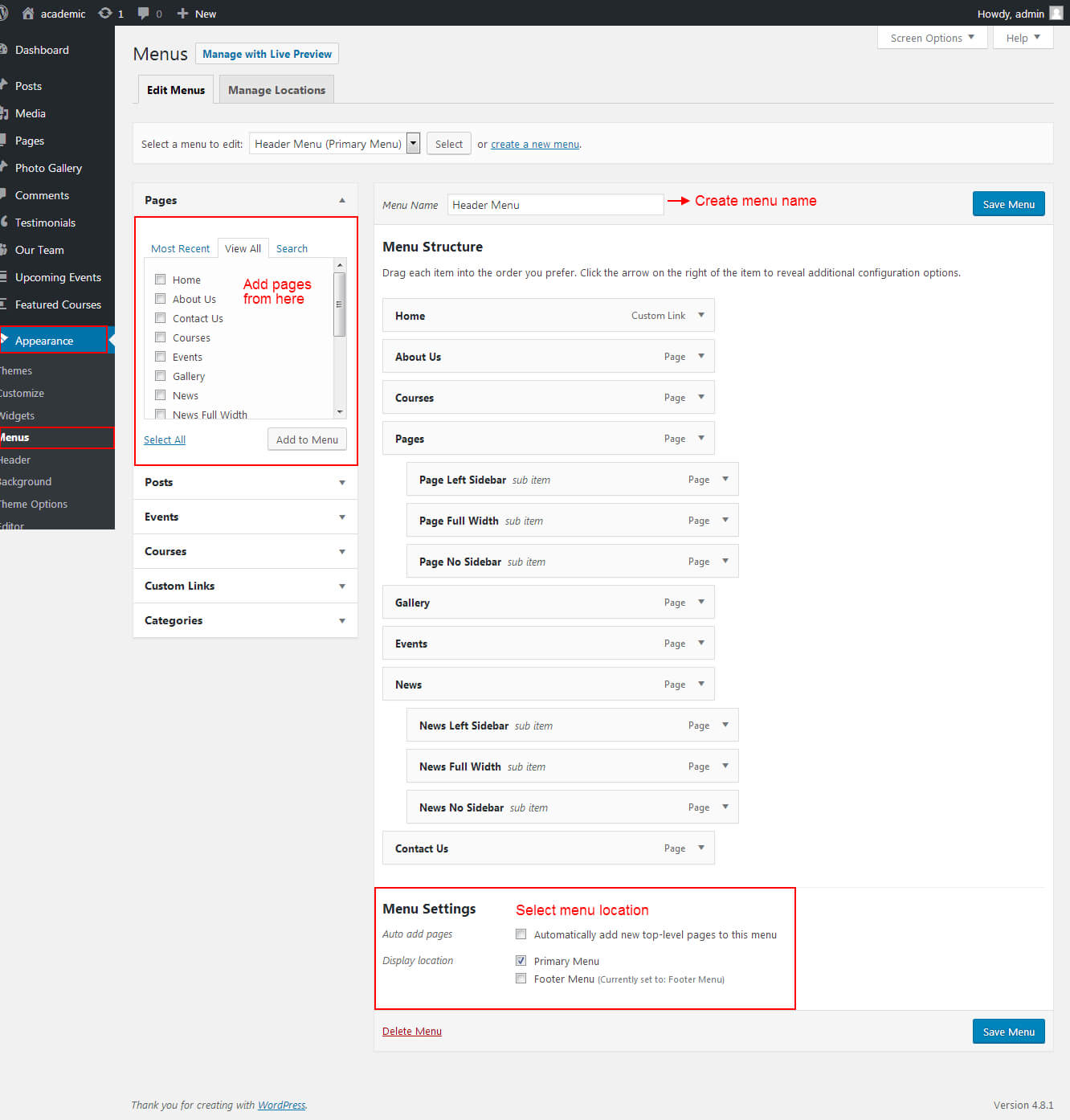Click the bottom Save Menu button
This screenshot has width=1070, height=1120.
[1008, 1032]
